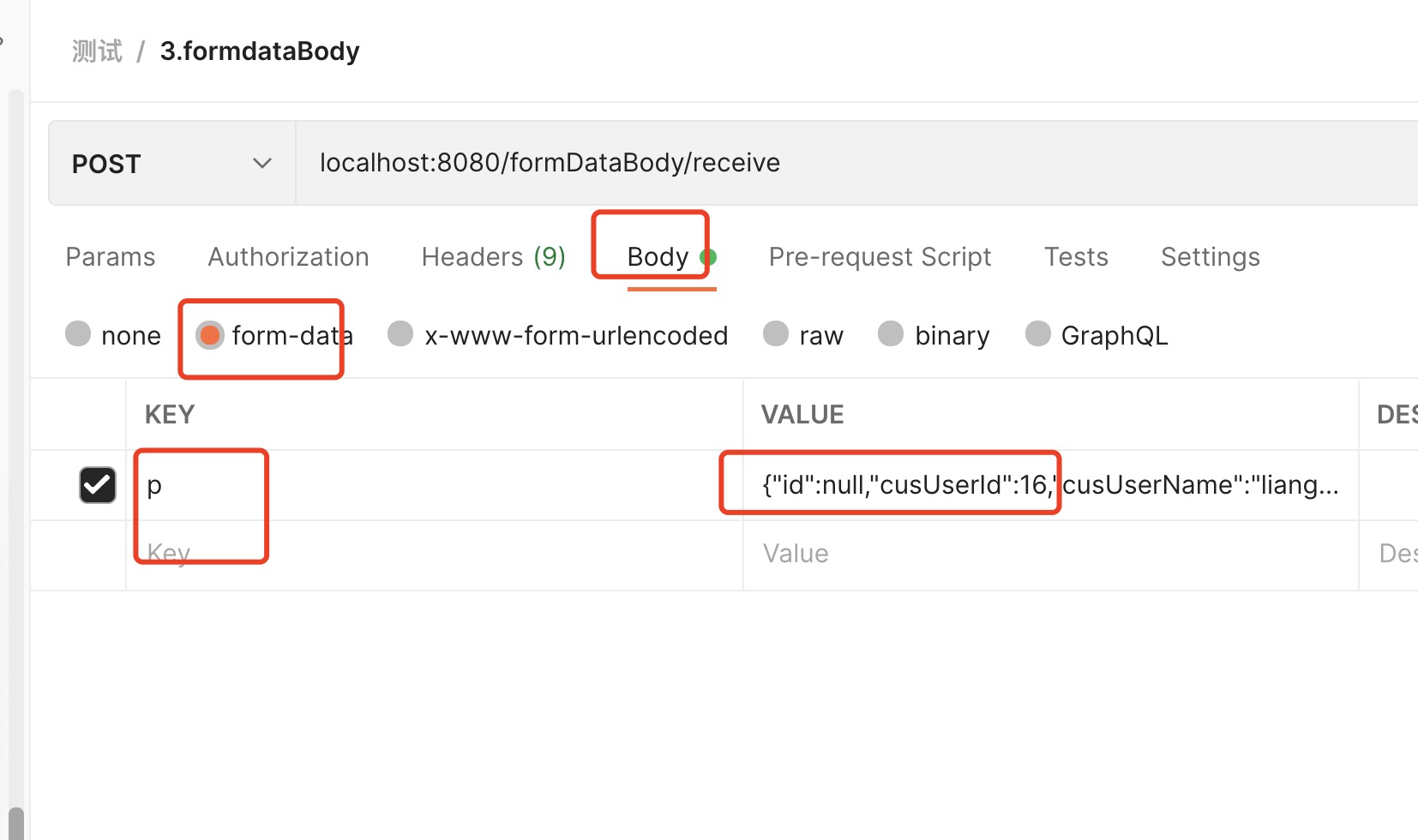Select the GraphQL body type
This screenshot has height=840, width=1418.
point(1038,335)
